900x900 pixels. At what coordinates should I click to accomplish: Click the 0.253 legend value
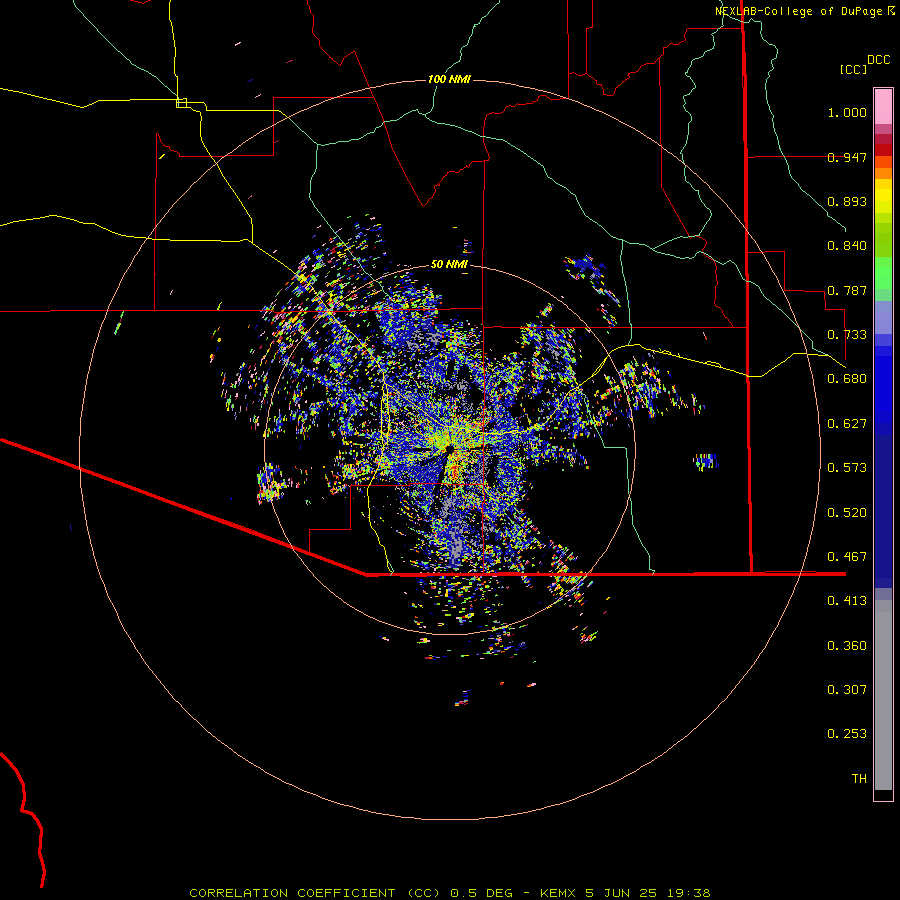point(847,734)
